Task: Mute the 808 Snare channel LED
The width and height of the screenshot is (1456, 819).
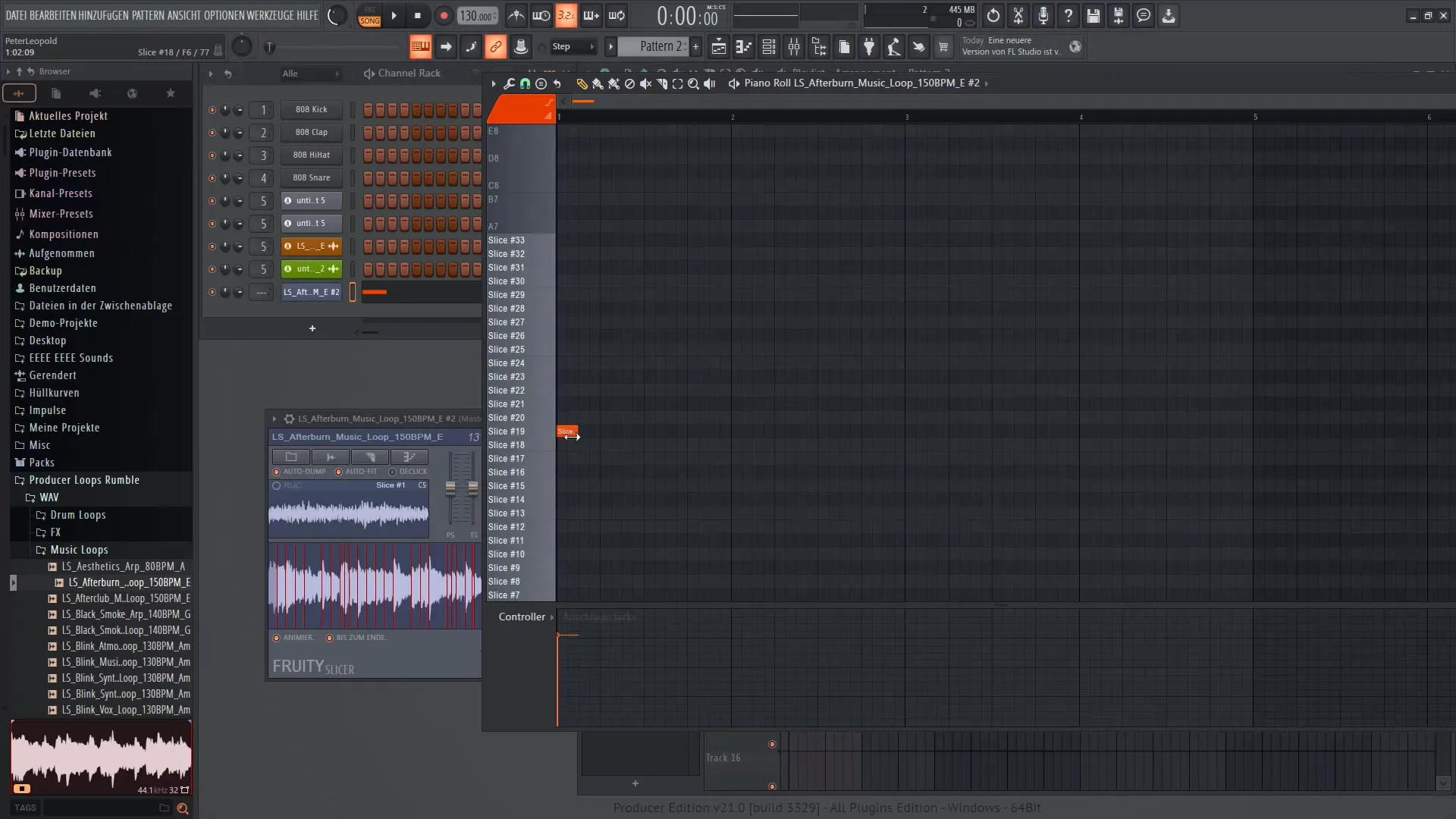Action: 212,178
